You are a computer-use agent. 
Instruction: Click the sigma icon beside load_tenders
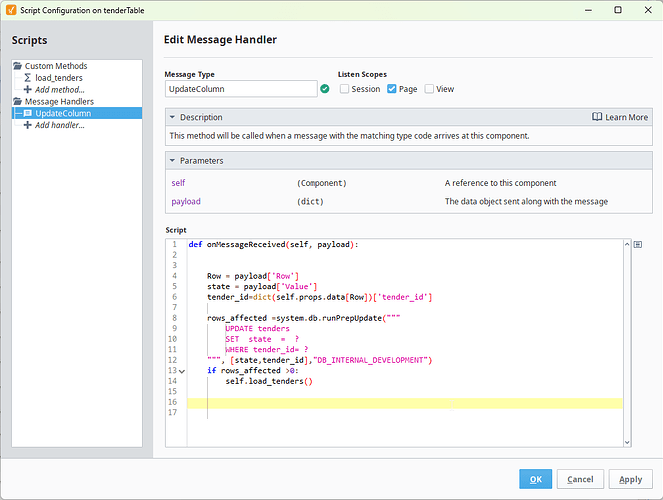click(27, 78)
